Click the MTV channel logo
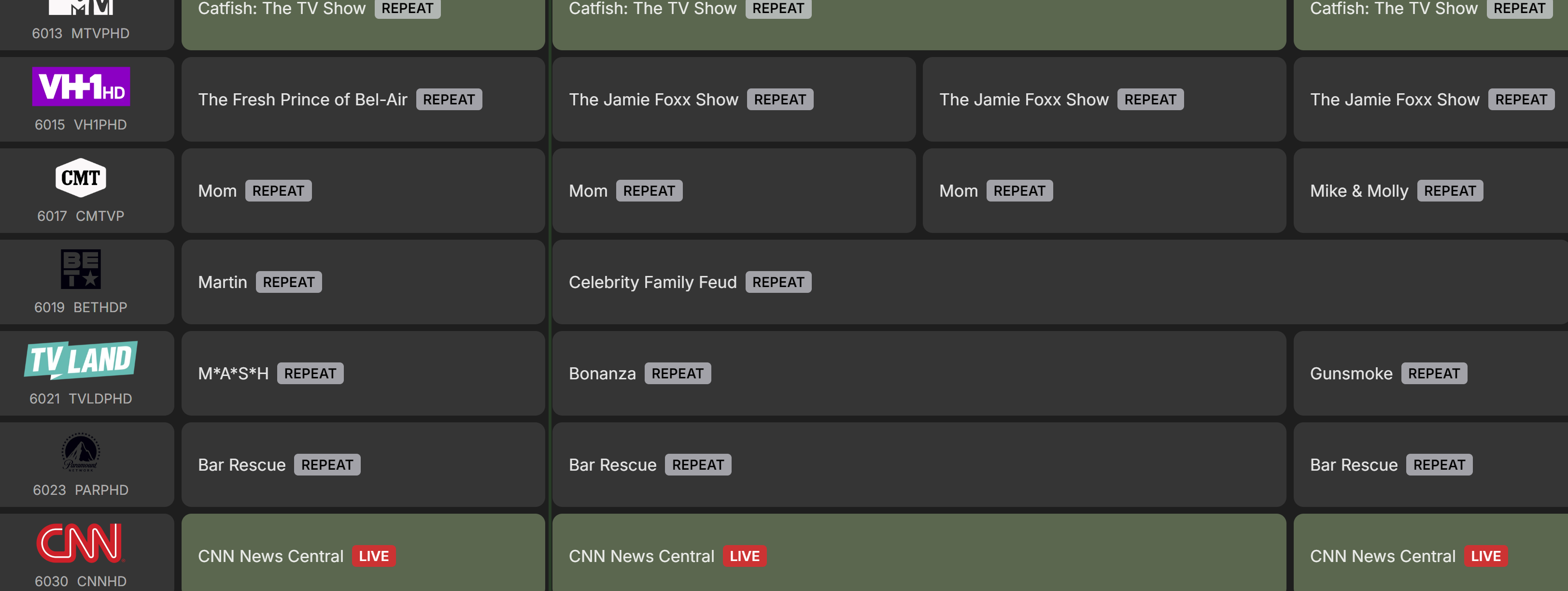The width and height of the screenshot is (1568, 591). [81, 7]
